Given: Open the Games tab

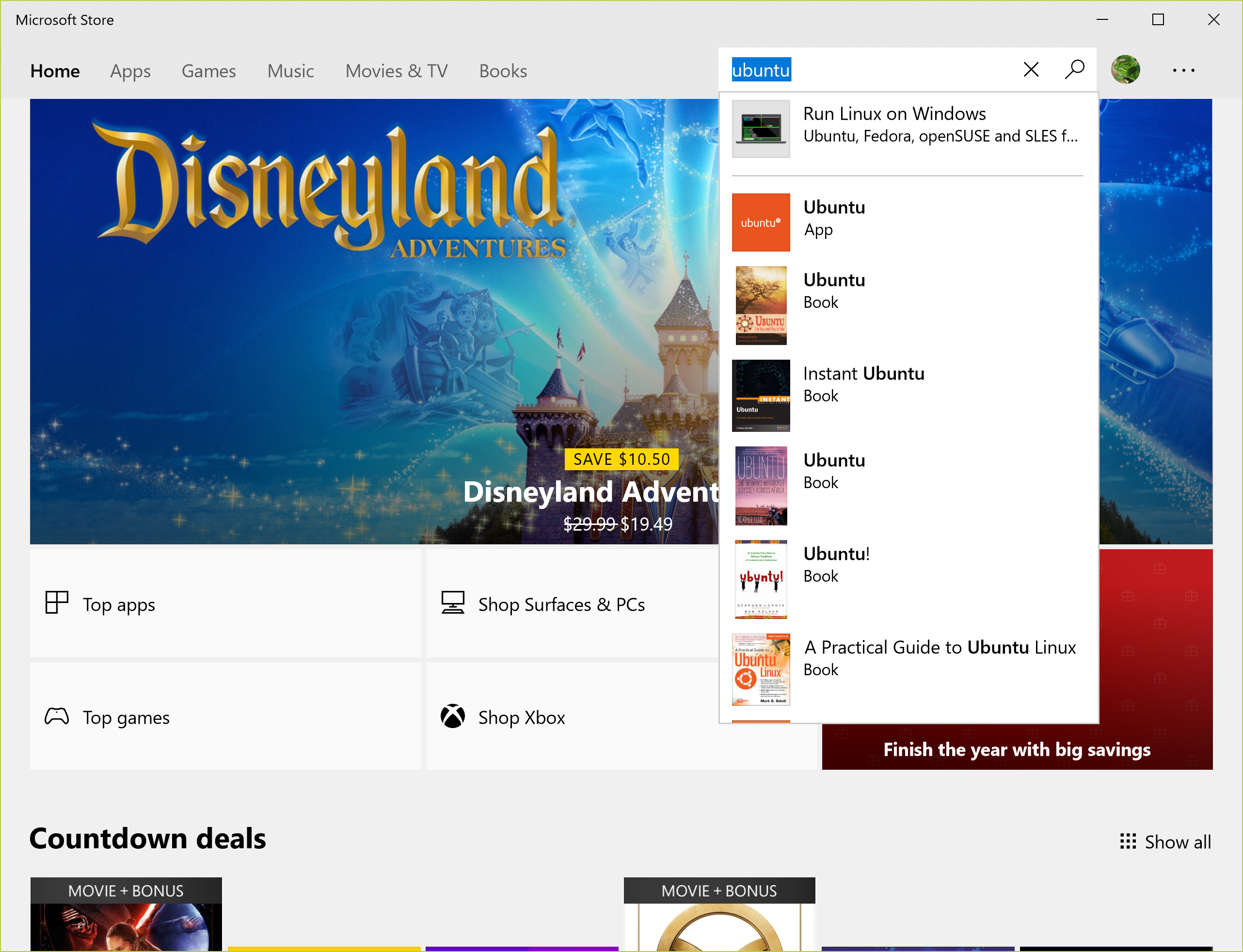Looking at the screenshot, I should [208, 71].
